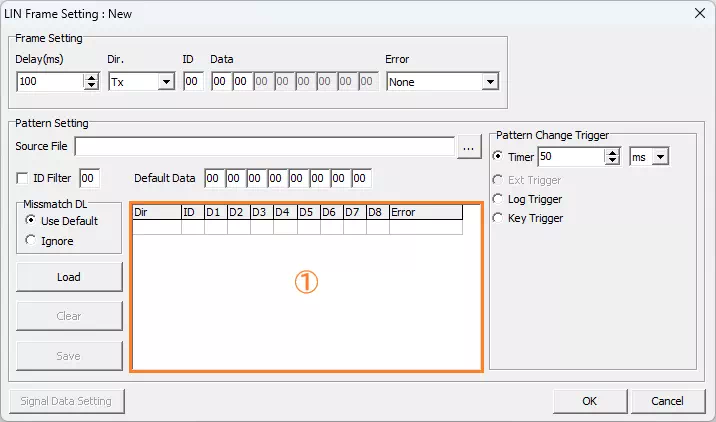Select Log Trigger as pattern change trigger
The height and width of the screenshot is (422, 716).
point(498,199)
